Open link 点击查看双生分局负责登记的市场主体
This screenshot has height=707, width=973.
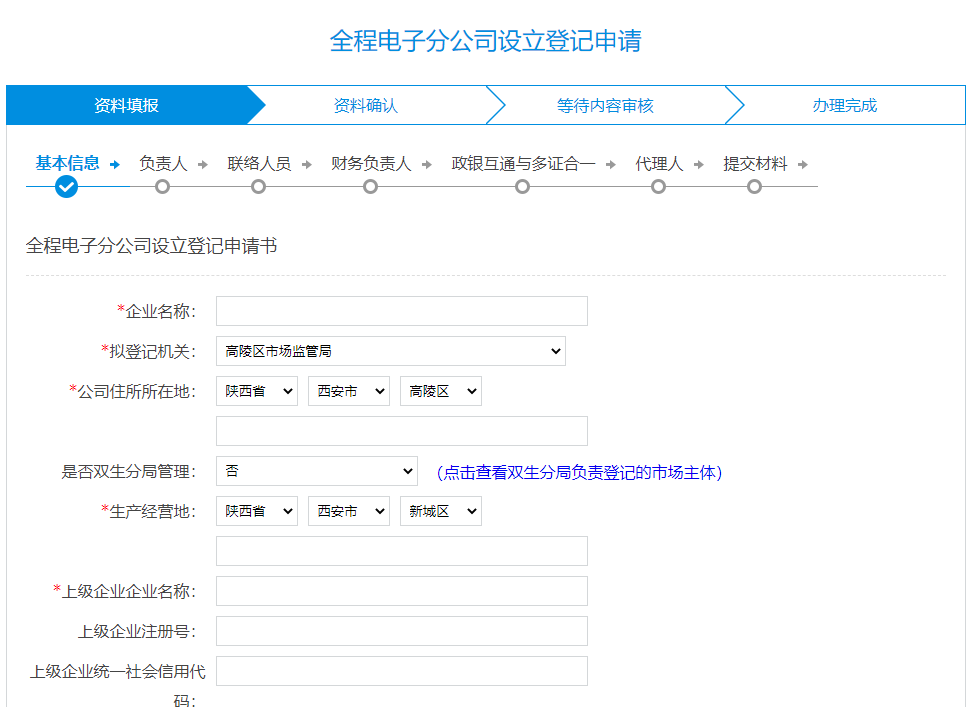(x=580, y=472)
